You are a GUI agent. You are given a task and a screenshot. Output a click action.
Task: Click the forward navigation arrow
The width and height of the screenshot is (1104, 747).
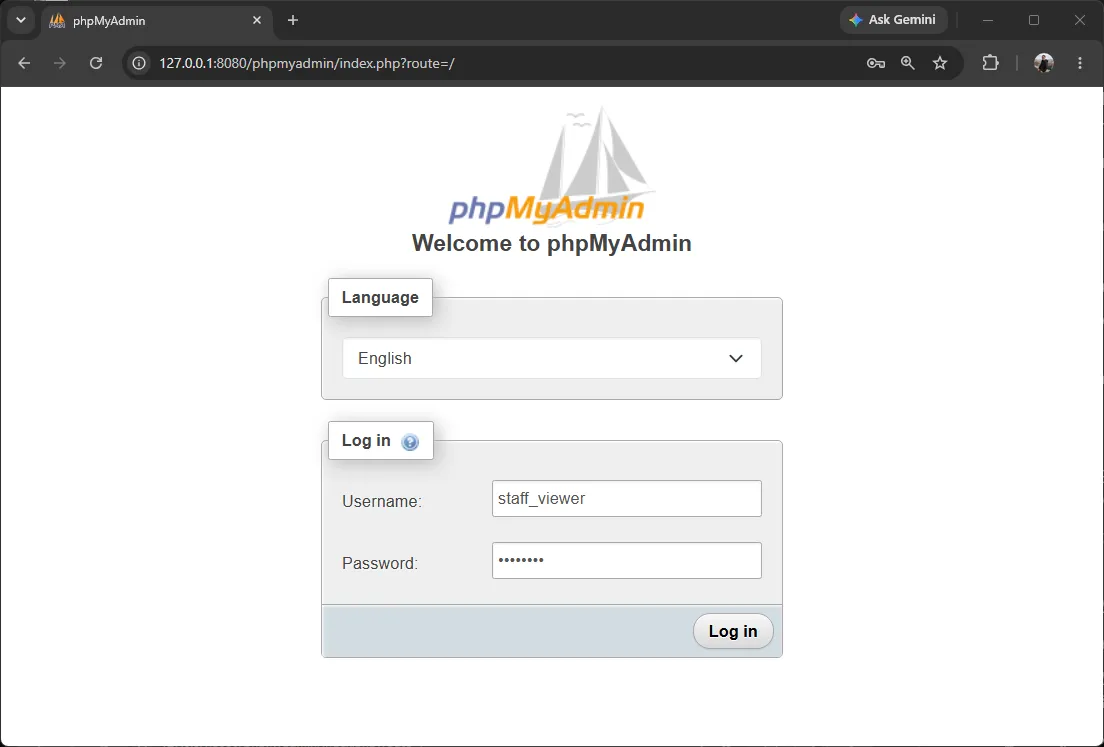click(x=60, y=63)
